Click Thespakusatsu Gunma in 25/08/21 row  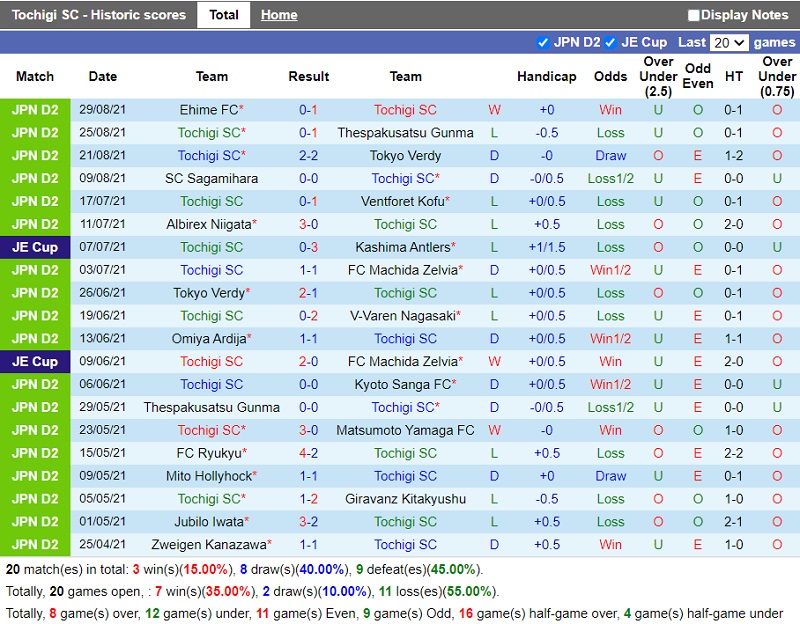click(405, 133)
